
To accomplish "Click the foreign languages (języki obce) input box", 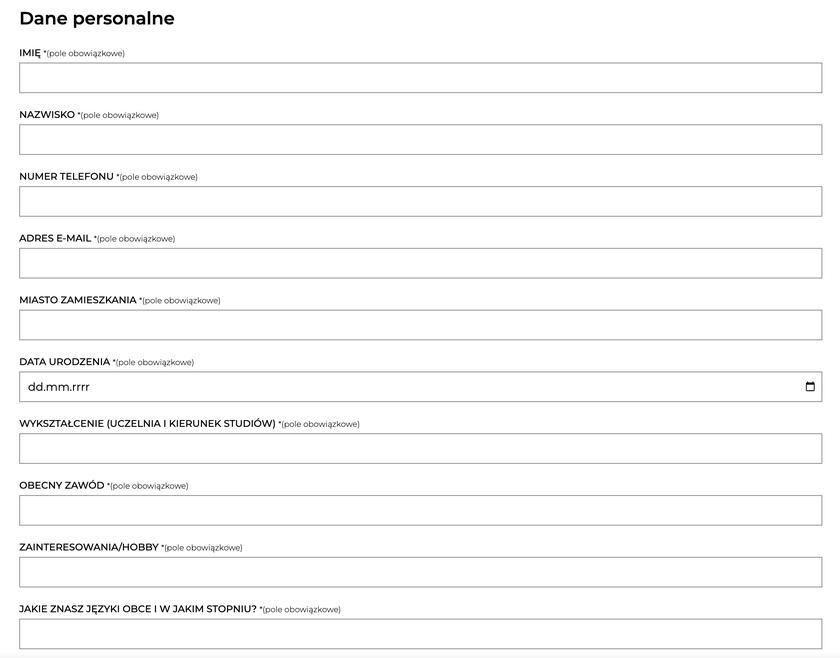I will [420, 634].
